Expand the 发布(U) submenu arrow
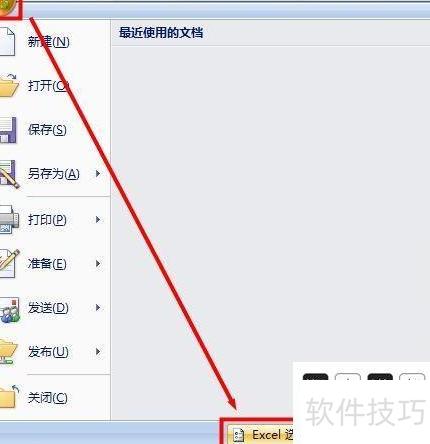Viewport: 430px width, 444px height. [x=98, y=351]
